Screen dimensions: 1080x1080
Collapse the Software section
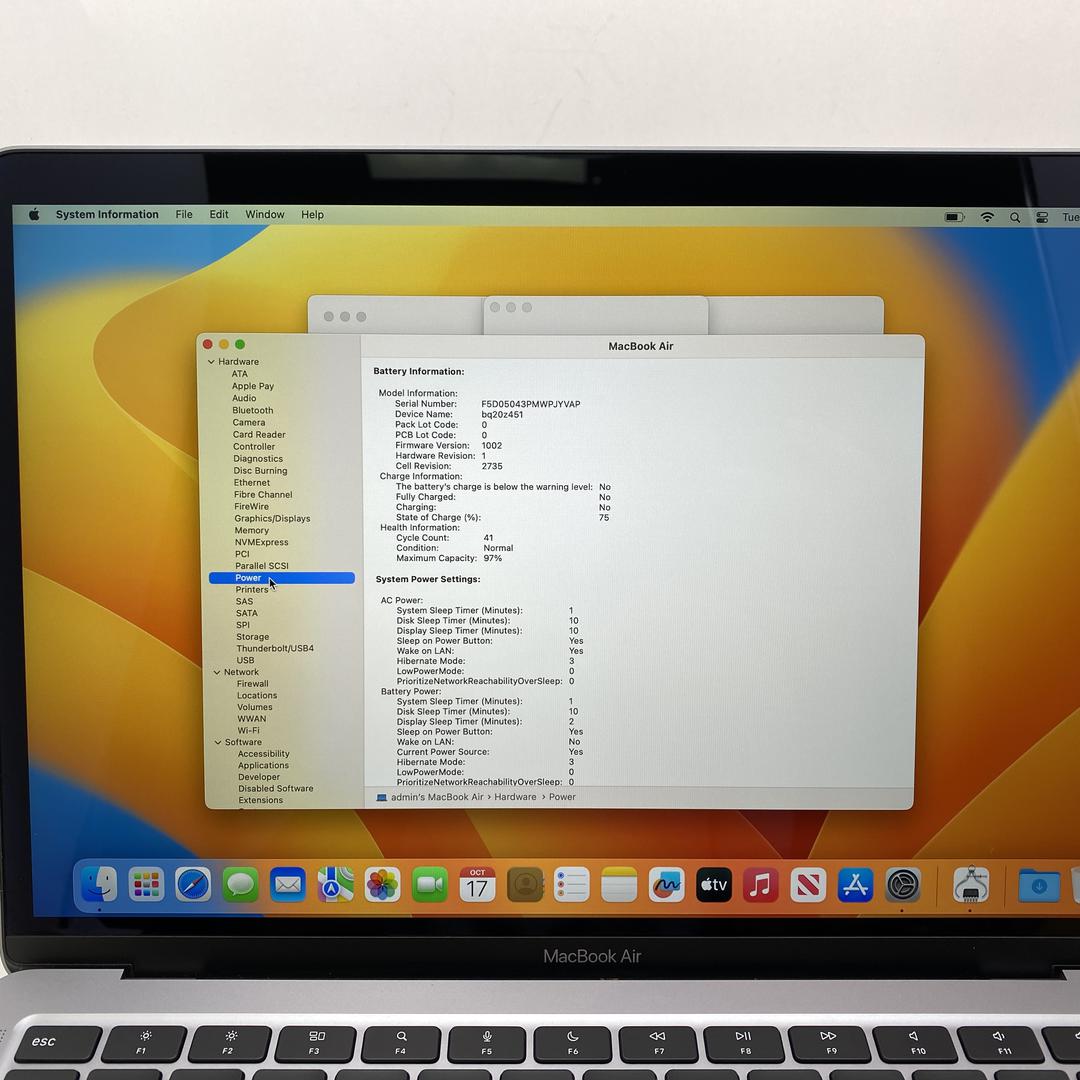coord(218,742)
